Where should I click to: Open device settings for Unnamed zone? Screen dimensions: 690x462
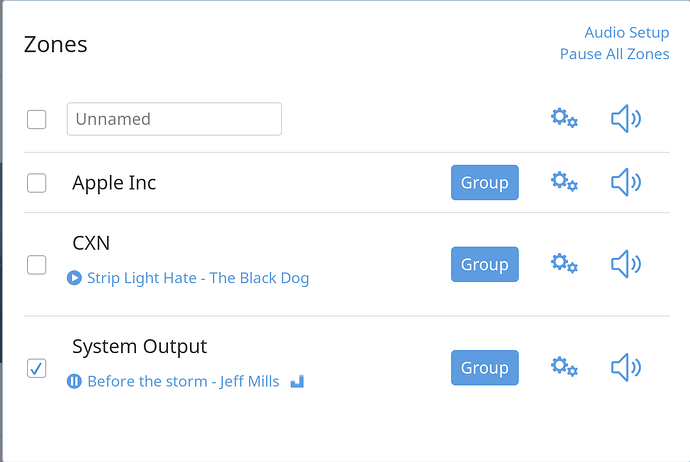(x=564, y=118)
